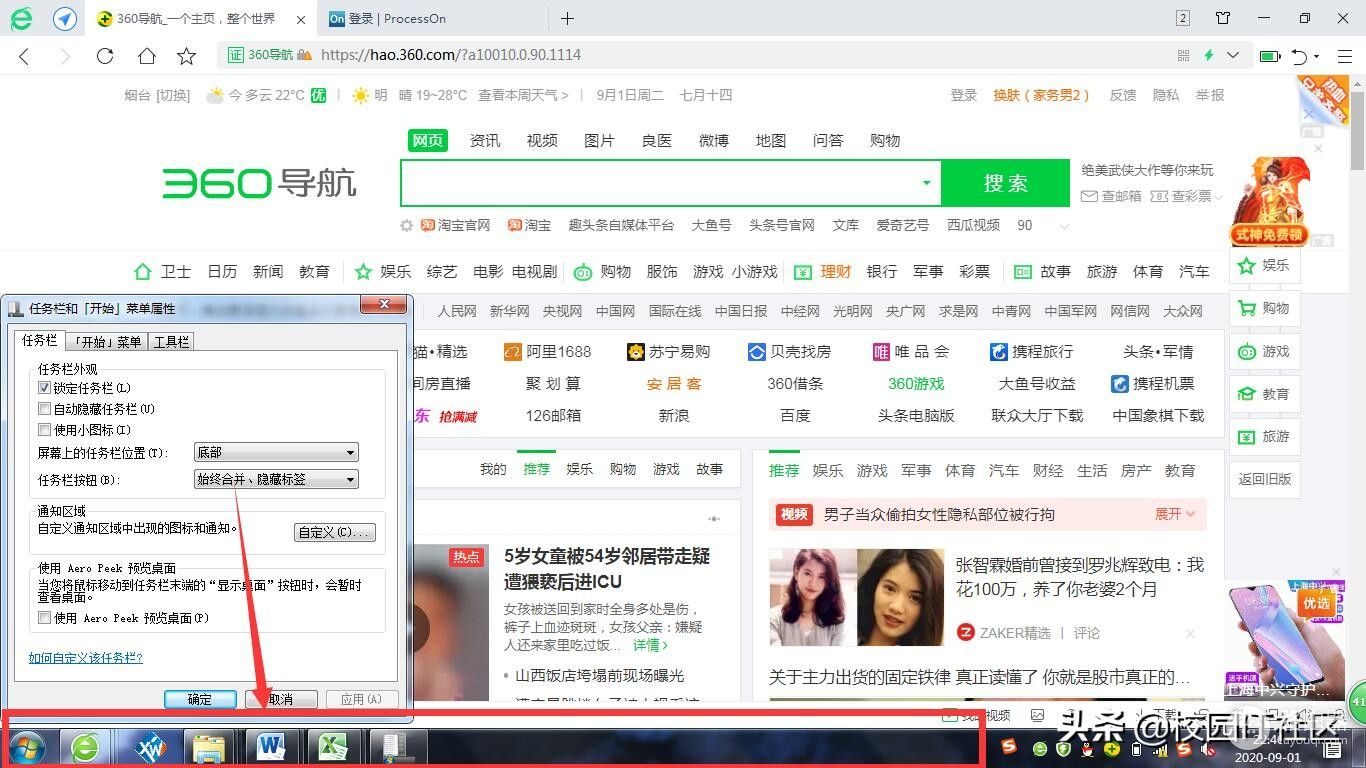Open the Word icon on the taskbar
1366x768 pixels.
click(x=270, y=747)
